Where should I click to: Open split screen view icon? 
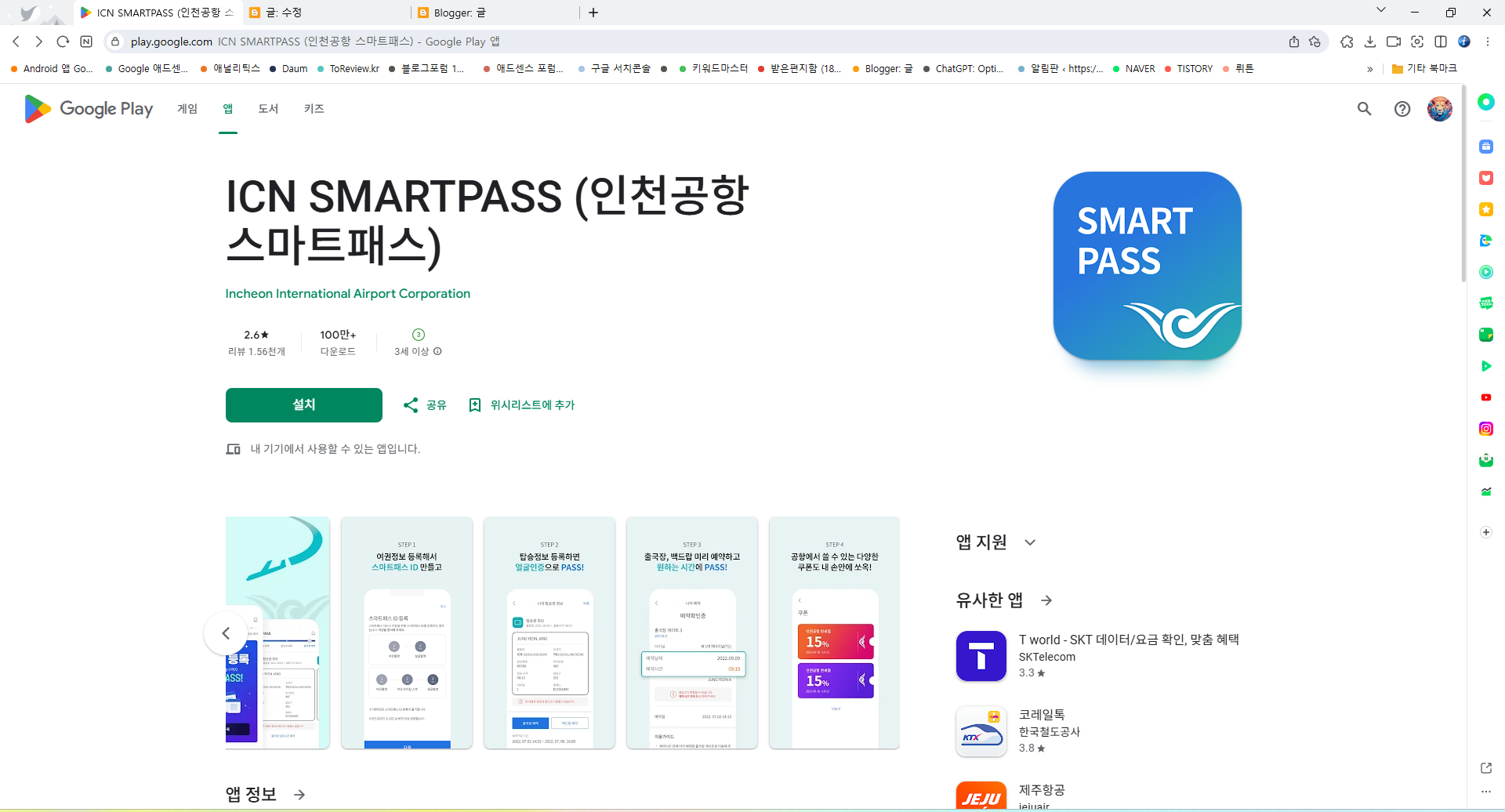coord(1442,42)
